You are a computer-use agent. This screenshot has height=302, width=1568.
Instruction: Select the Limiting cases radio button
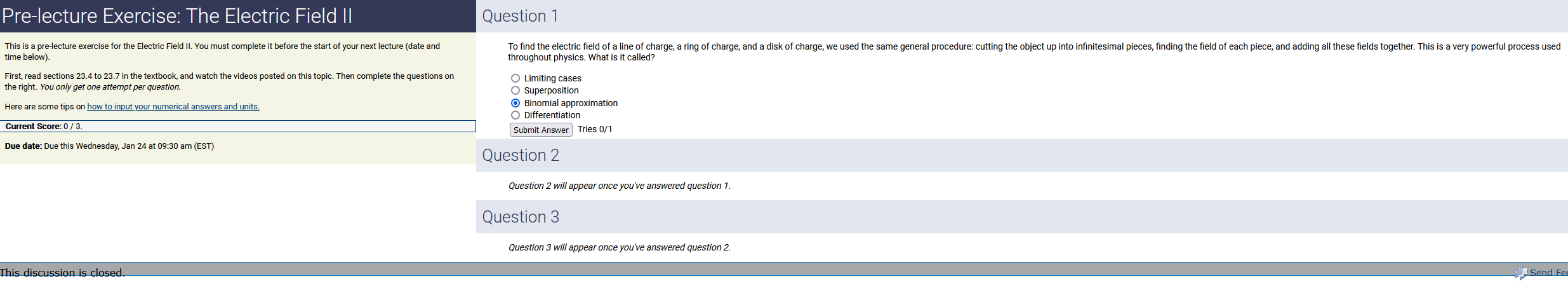[x=515, y=78]
